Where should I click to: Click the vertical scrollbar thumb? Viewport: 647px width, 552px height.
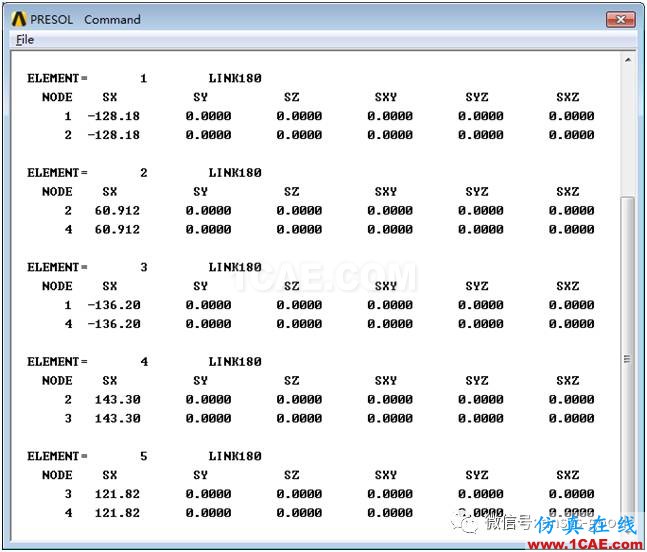[628, 357]
